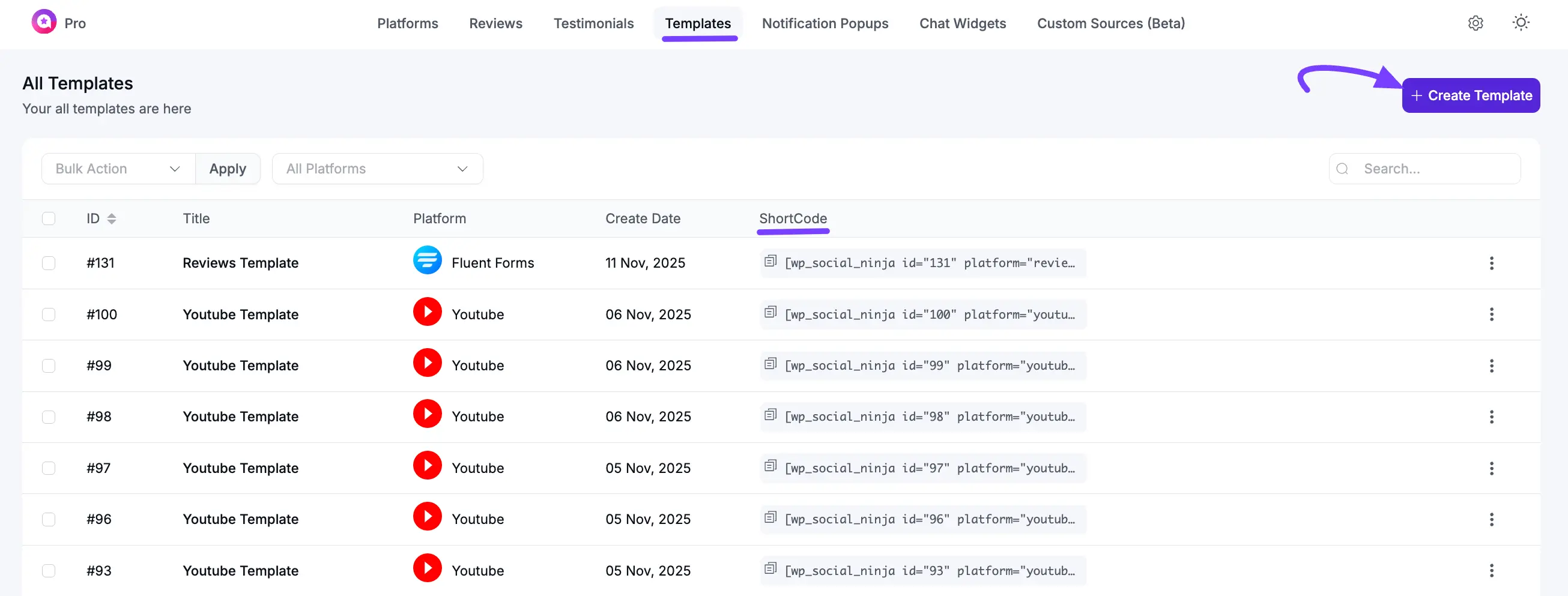This screenshot has height=596, width=1568.
Task: Switch to the Testimonials tab
Action: tap(593, 23)
